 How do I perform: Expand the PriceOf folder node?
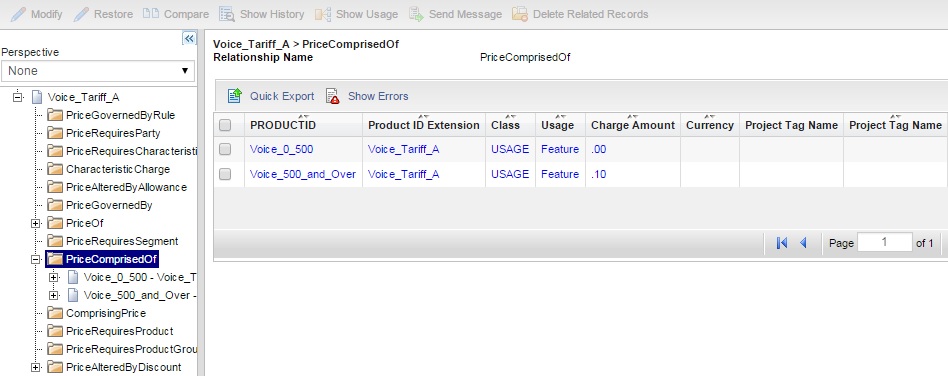coord(36,223)
